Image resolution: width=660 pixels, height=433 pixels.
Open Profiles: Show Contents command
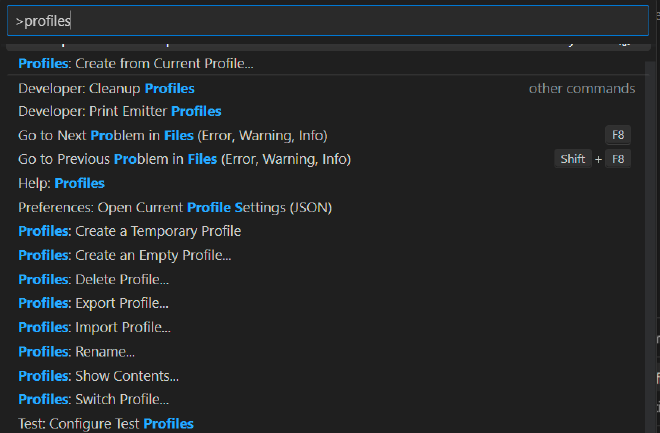tap(99, 376)
